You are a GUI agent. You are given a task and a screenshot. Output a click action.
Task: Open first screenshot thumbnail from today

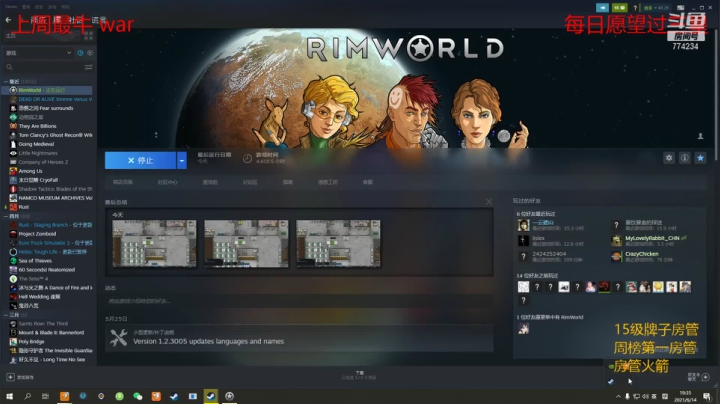click(154, 243)
